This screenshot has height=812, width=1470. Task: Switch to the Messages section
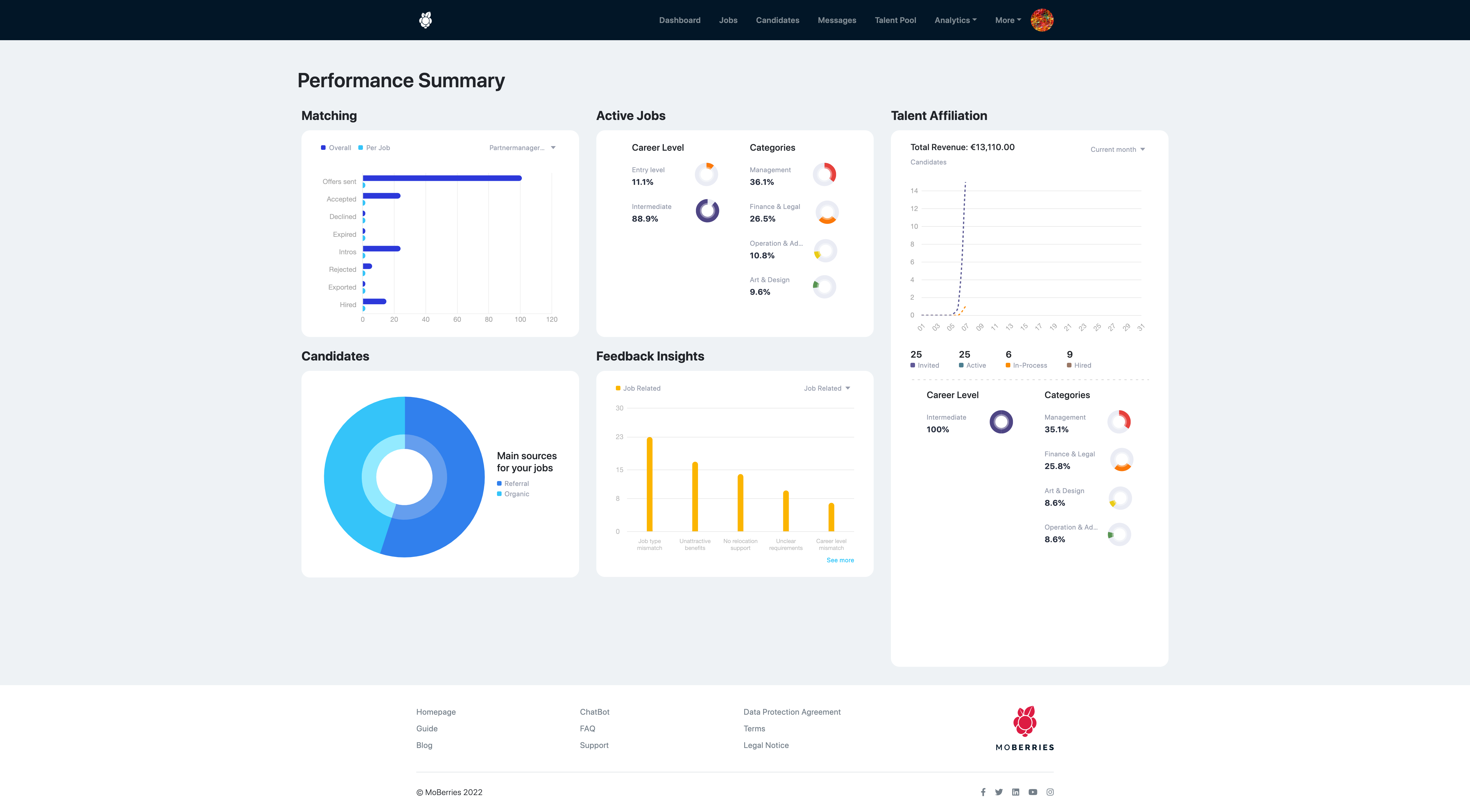coord(837,20)
